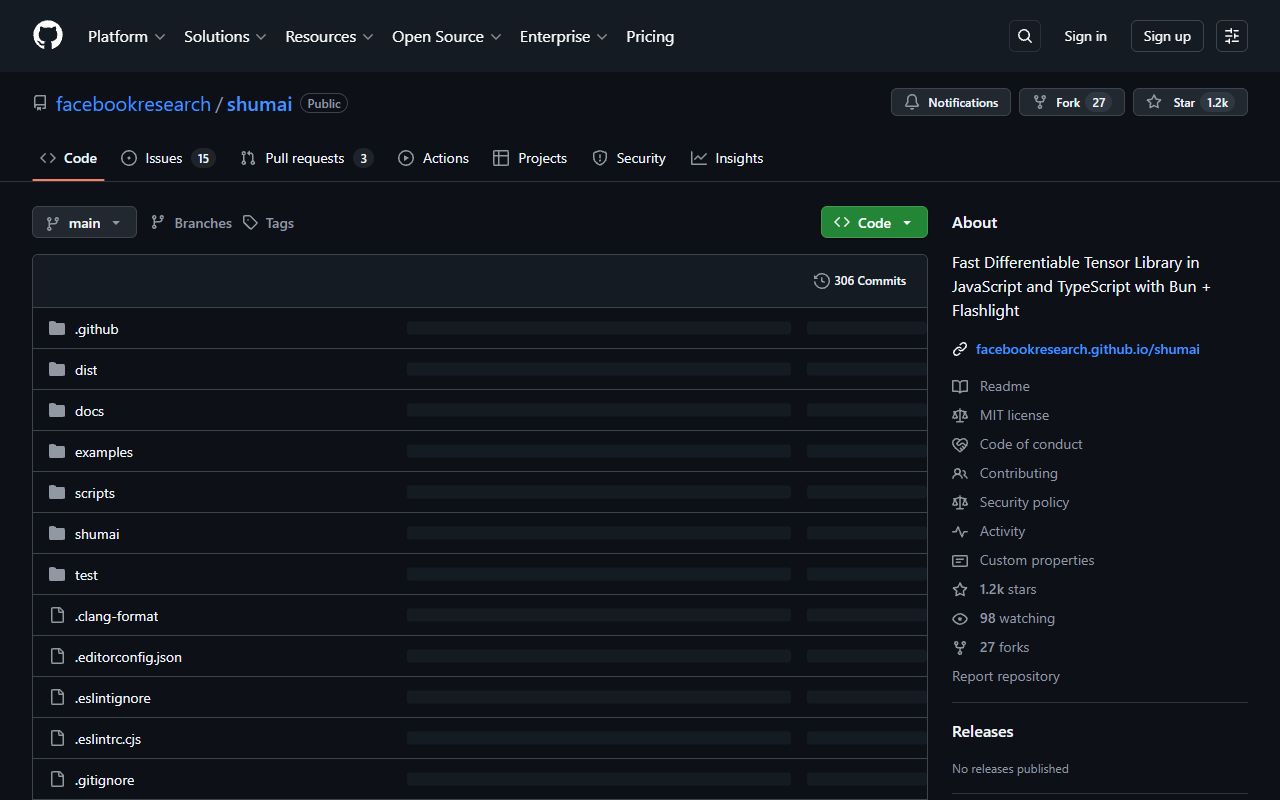Open the GitHub home logo
Screen dimensions: 1280x800
click(x=47, y=36)
